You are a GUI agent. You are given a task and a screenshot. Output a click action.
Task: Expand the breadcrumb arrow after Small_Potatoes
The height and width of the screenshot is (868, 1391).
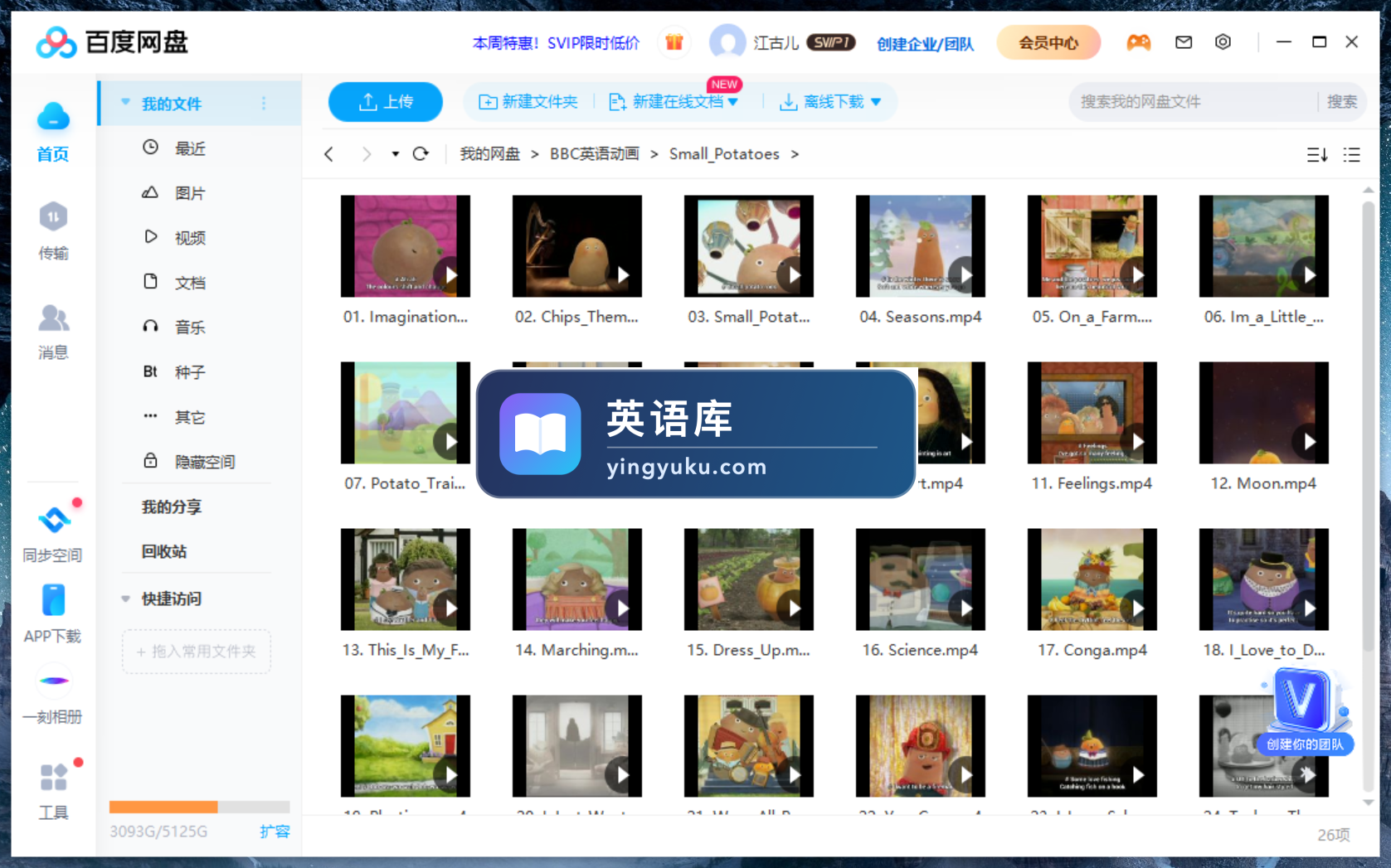click(x=795, y=154)
